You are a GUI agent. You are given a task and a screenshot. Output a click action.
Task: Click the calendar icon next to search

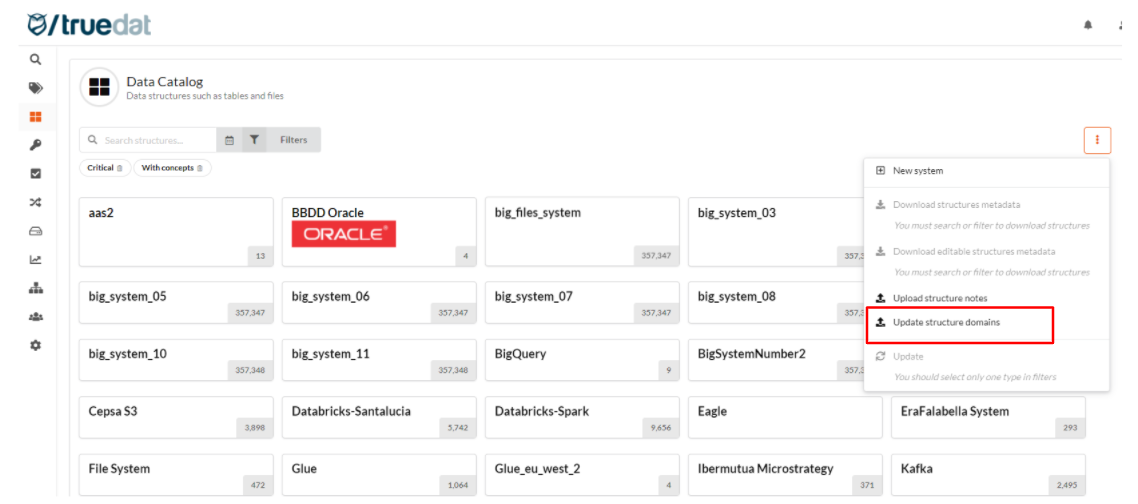click(229, 140)
